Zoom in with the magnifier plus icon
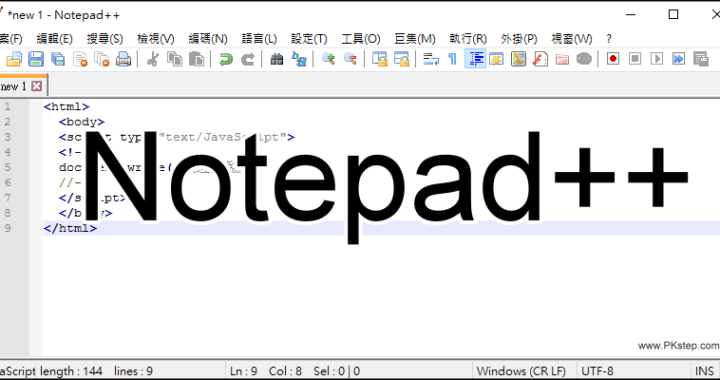Screen dimensions: 720x380 328,59
